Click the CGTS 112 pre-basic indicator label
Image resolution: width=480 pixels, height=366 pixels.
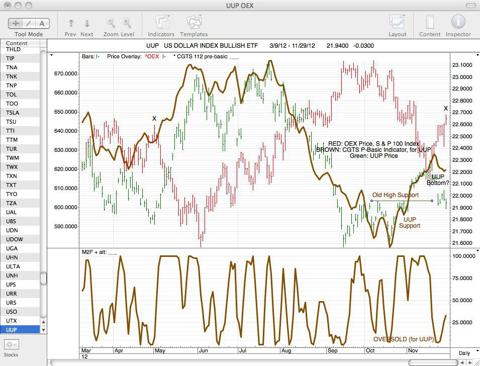coord(202,56)
